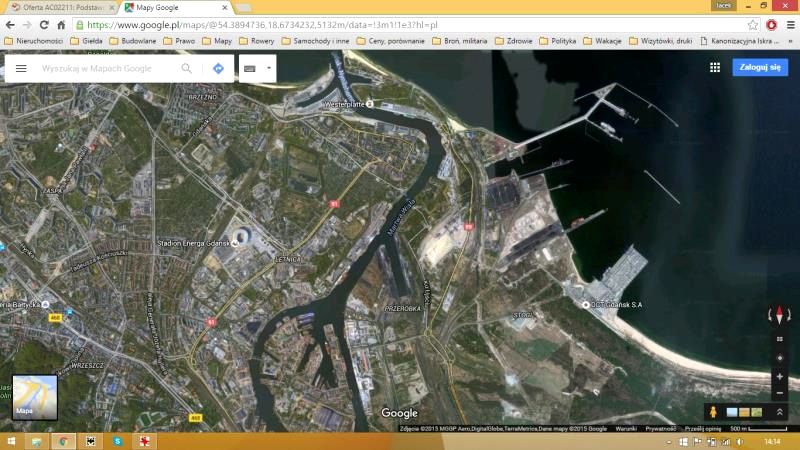The image size is (800, 450).
Task: Open the Google Maps hamburger menu
Action: click(21, 68)
